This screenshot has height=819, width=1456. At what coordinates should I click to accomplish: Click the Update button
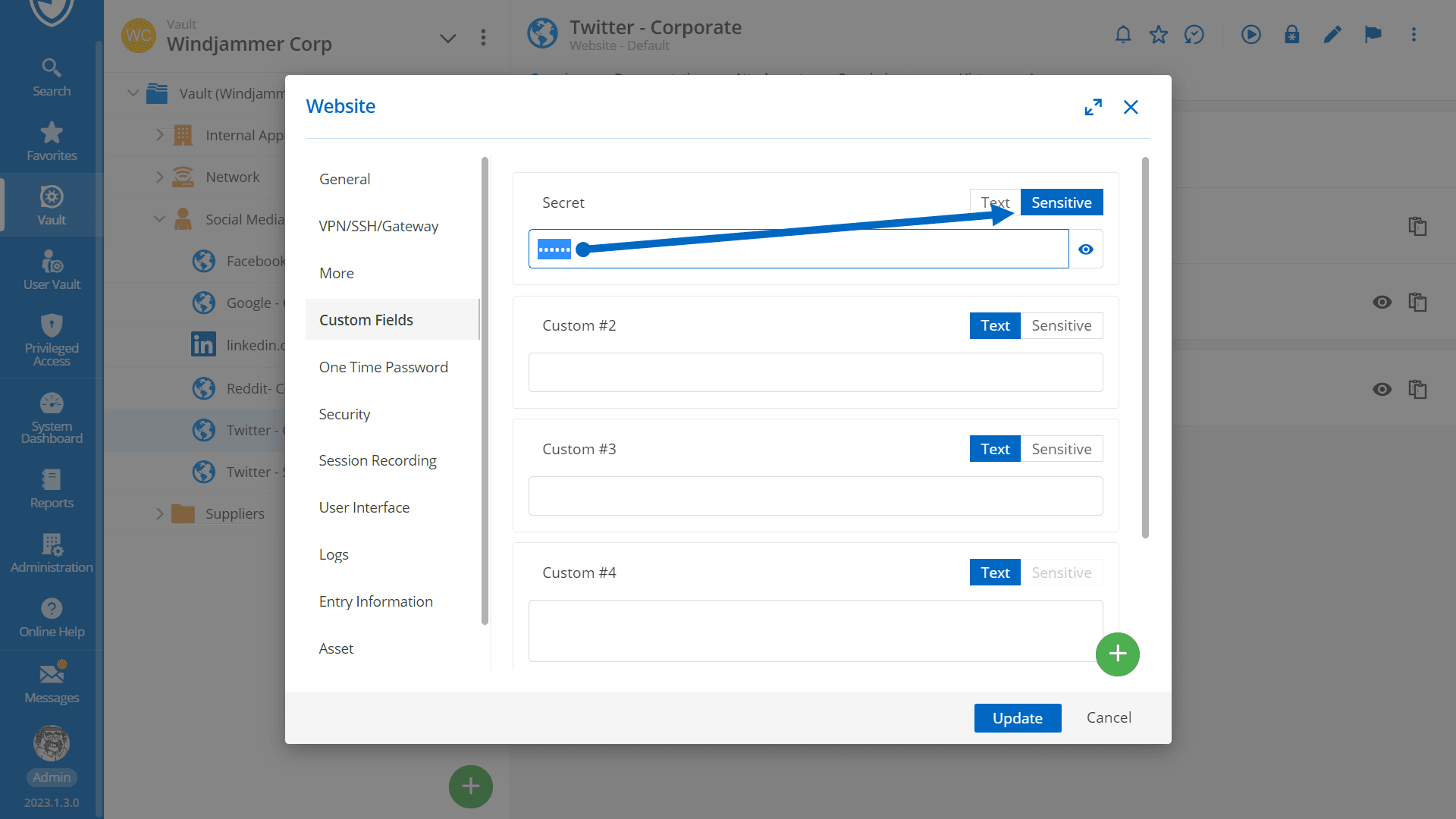tap(1017, 718)
